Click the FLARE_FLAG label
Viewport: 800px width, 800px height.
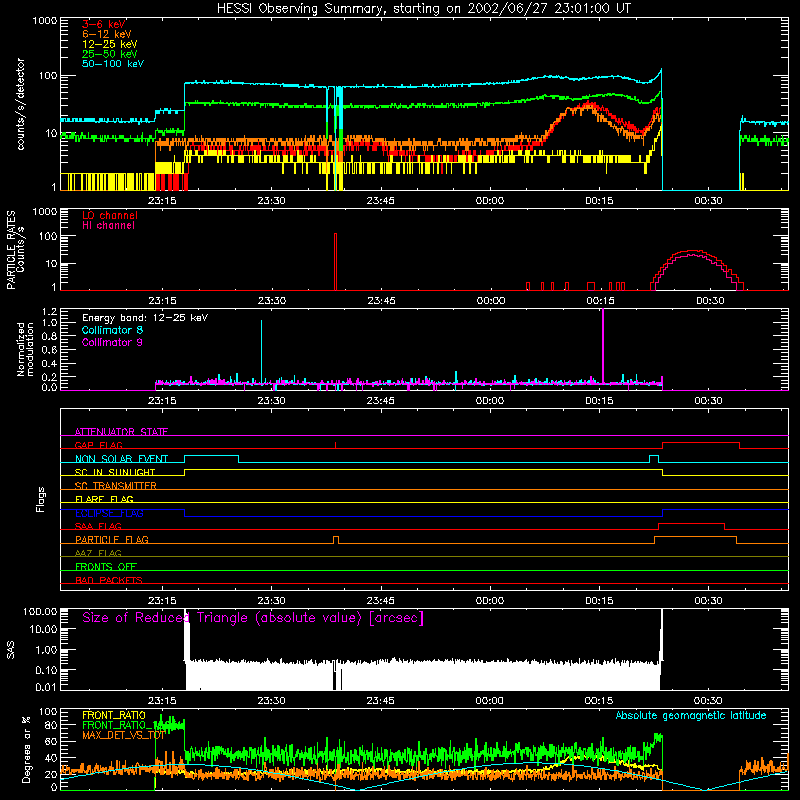click(x=104, y=499)
